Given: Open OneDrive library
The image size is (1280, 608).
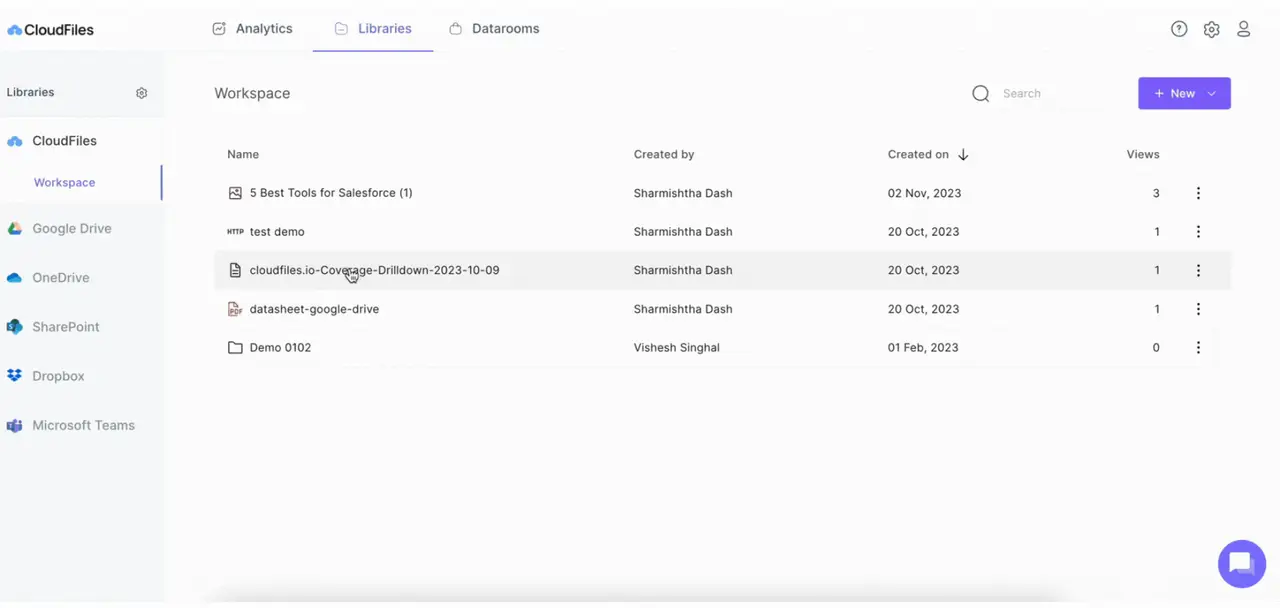Looking at the screenshot, I should pyautogui.click(x=60, y=278).
